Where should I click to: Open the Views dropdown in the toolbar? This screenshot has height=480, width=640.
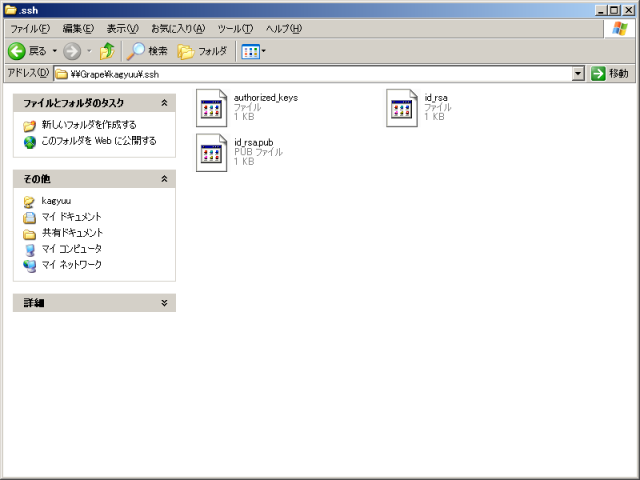pyautogui.click(x=253, y=51)
